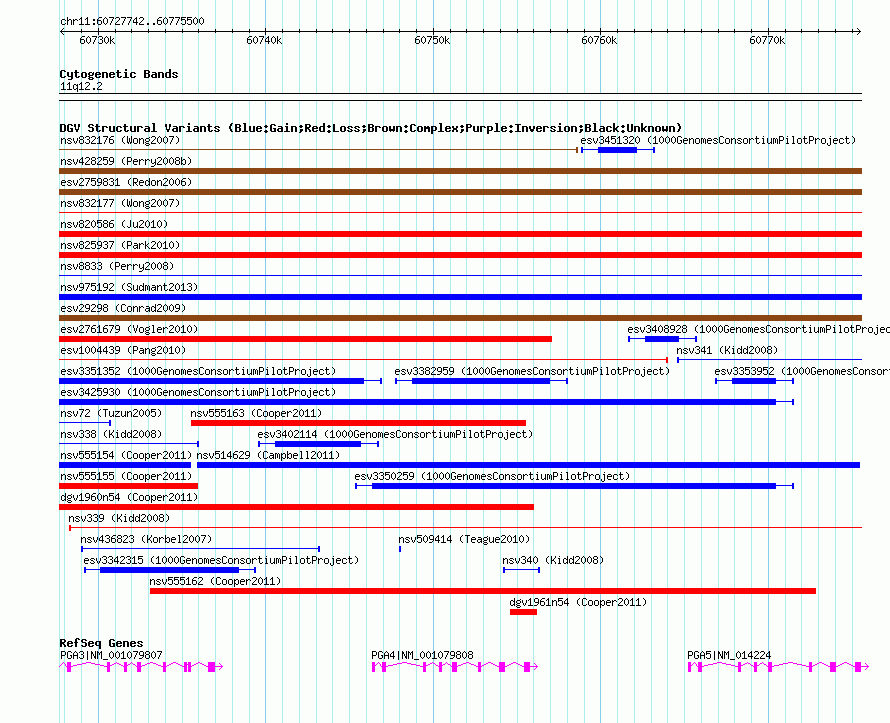Click the red esv2761679 loss bar
Viewport: 890px width, 723px height.
[x=305, y=339]
